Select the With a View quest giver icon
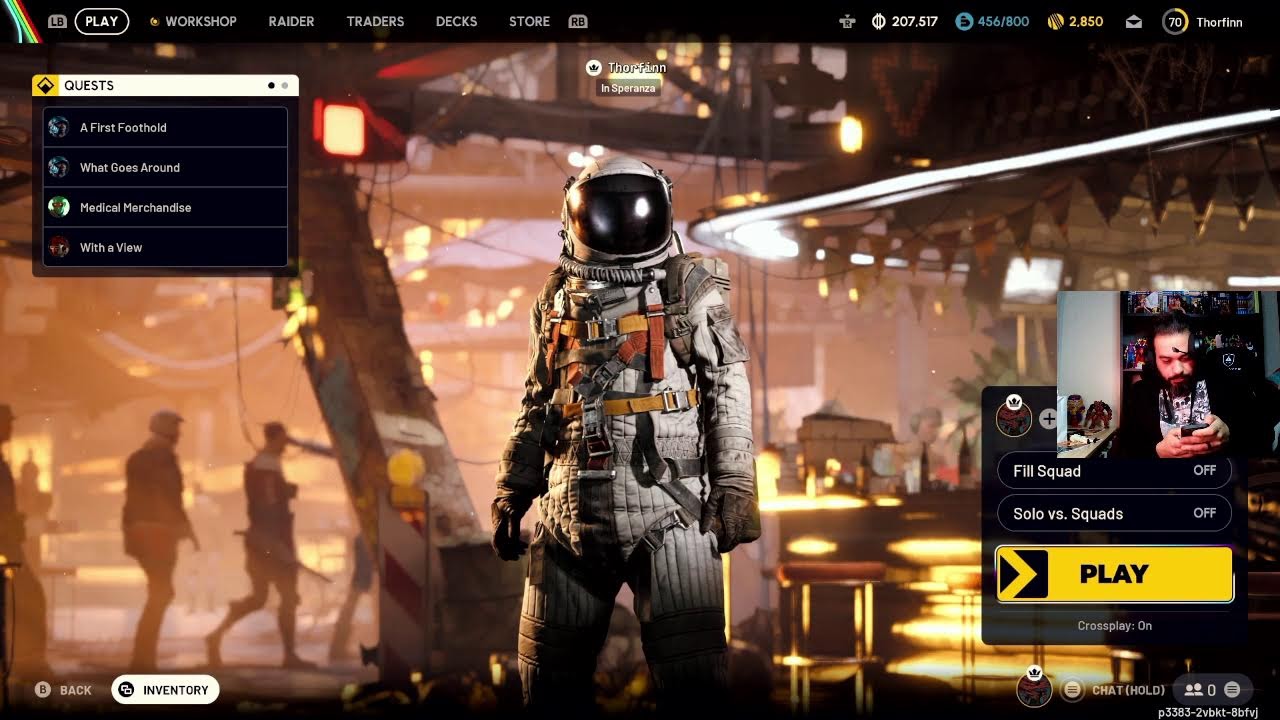 point(59,247)
